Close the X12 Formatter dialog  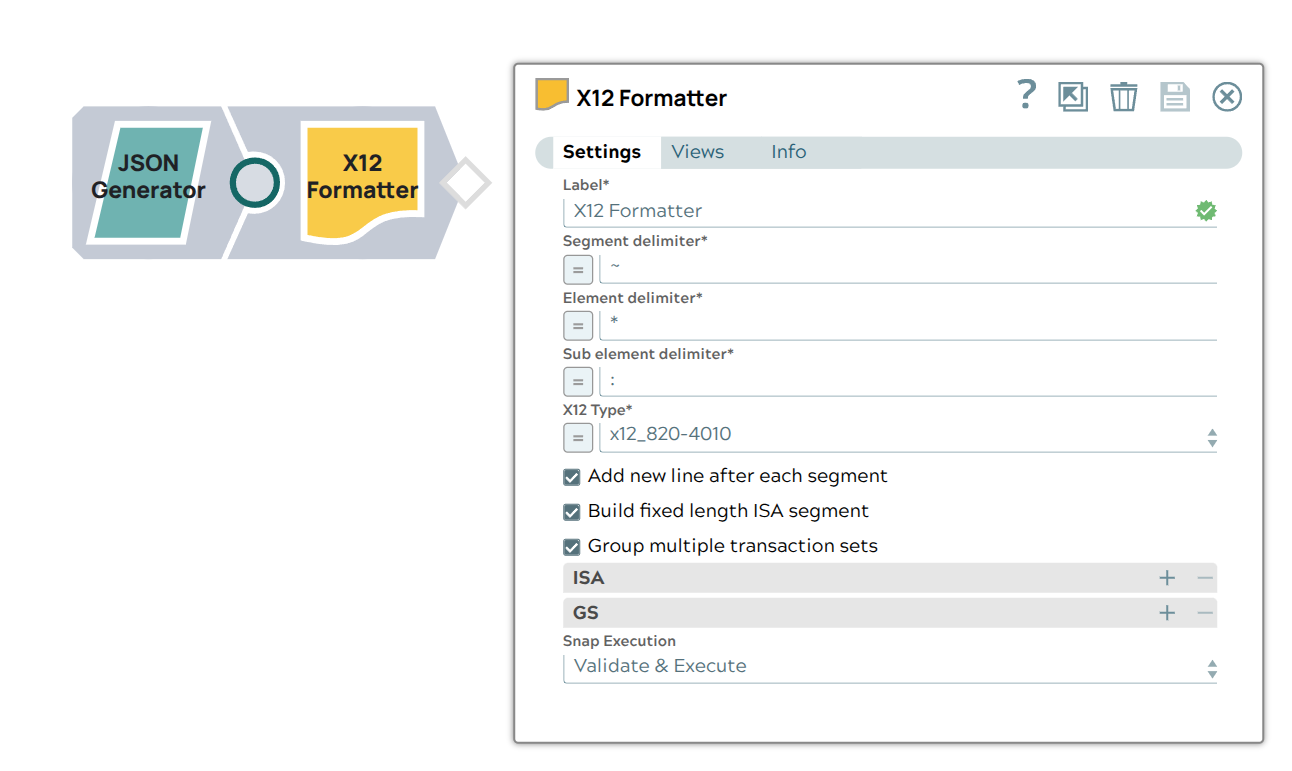tap(1227, 97)
